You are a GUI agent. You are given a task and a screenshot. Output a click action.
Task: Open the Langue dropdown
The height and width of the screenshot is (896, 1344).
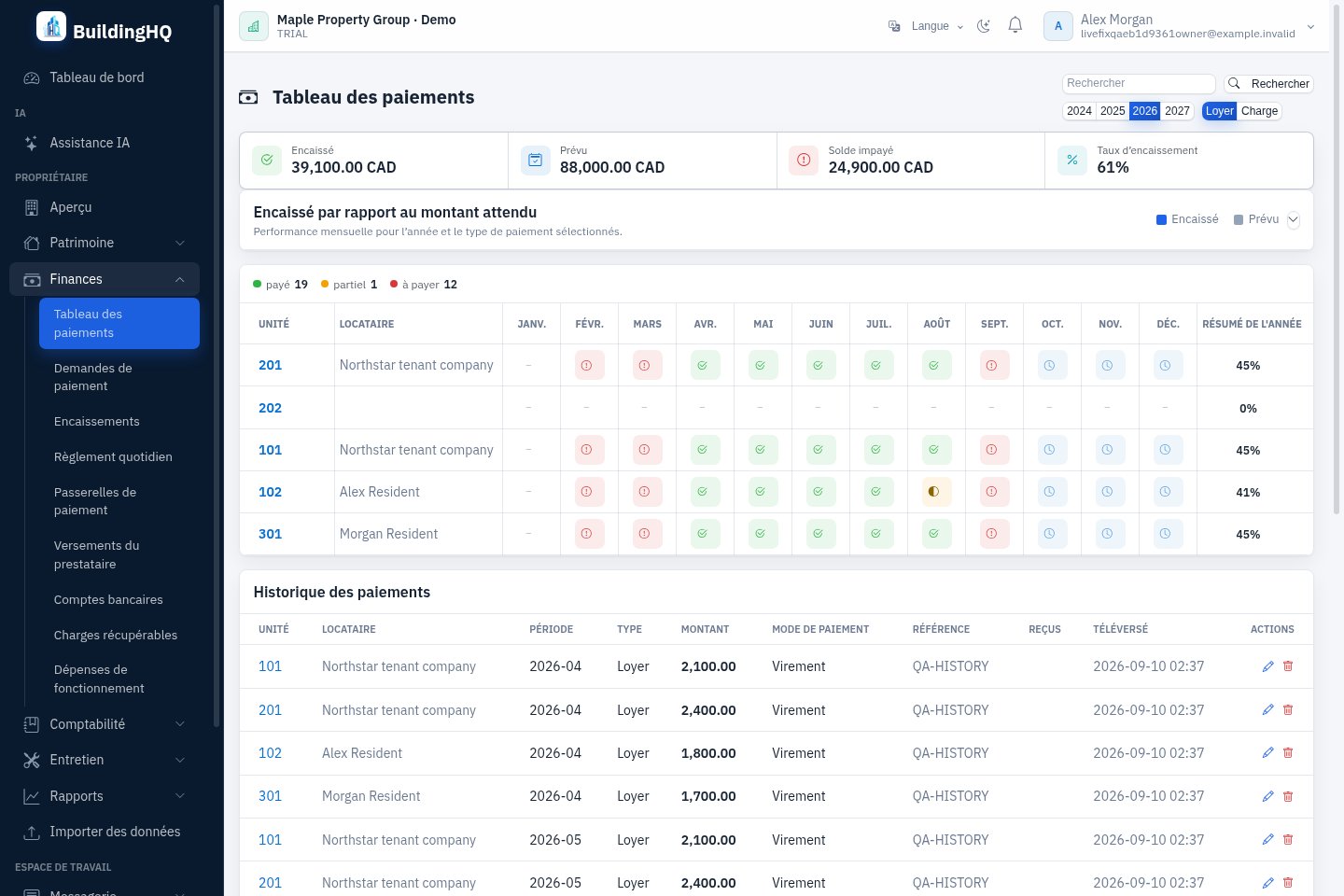coord(926,26)
